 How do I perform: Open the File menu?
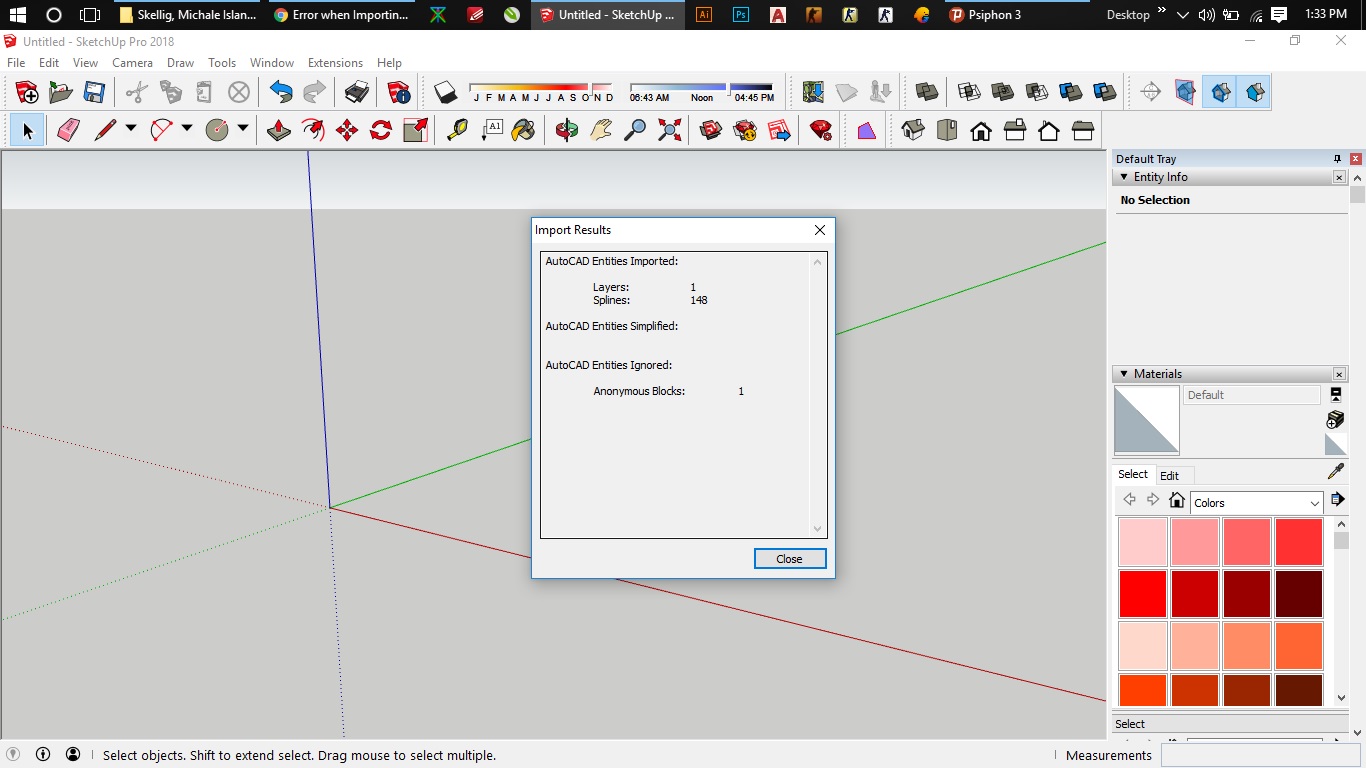(16, 62)
